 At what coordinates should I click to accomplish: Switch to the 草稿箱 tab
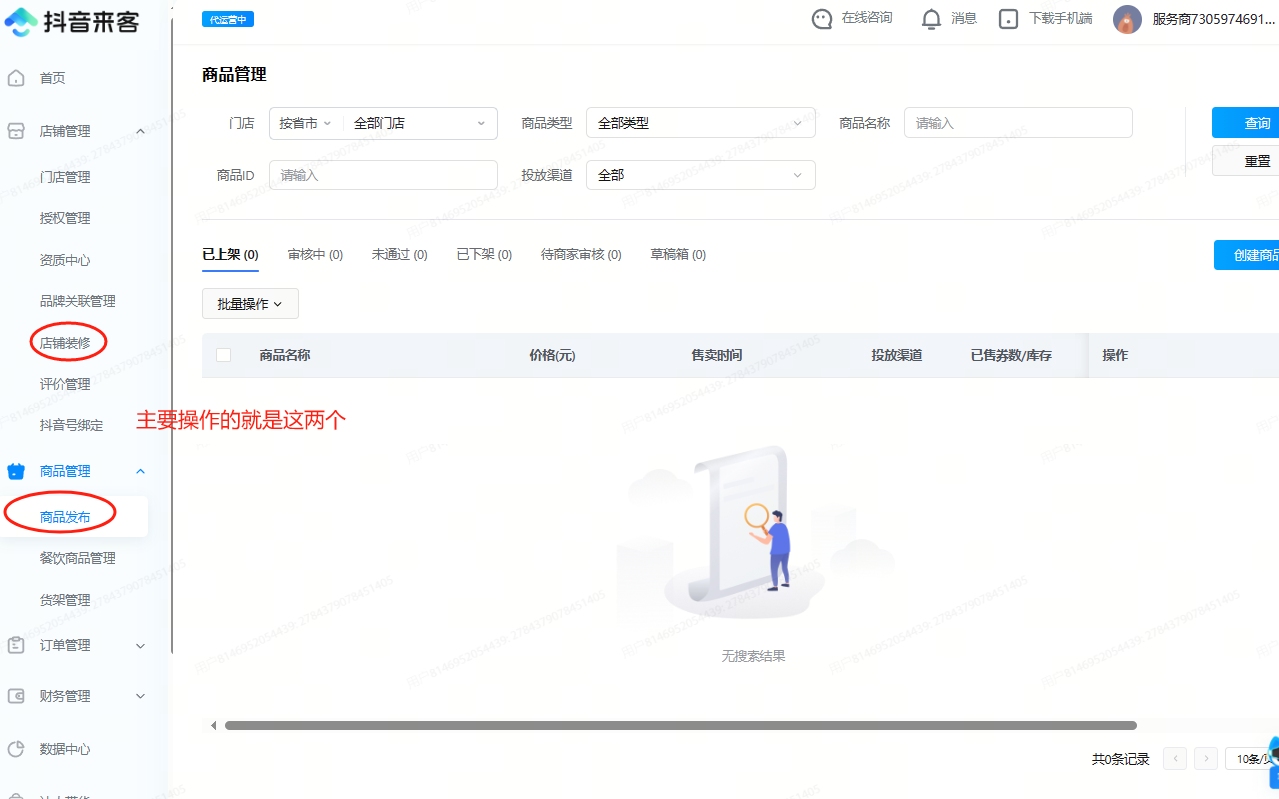678,255
